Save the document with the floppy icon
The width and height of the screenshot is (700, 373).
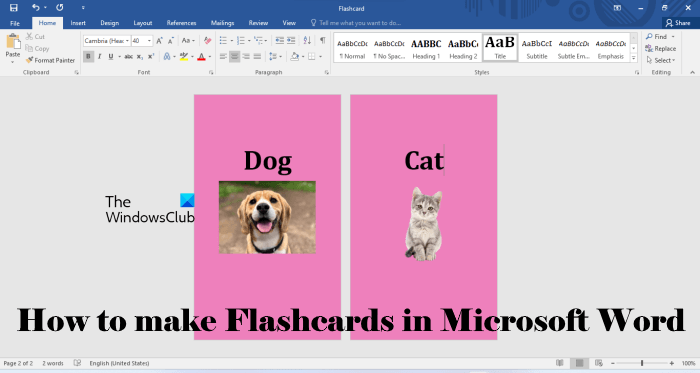coord(13,8)
